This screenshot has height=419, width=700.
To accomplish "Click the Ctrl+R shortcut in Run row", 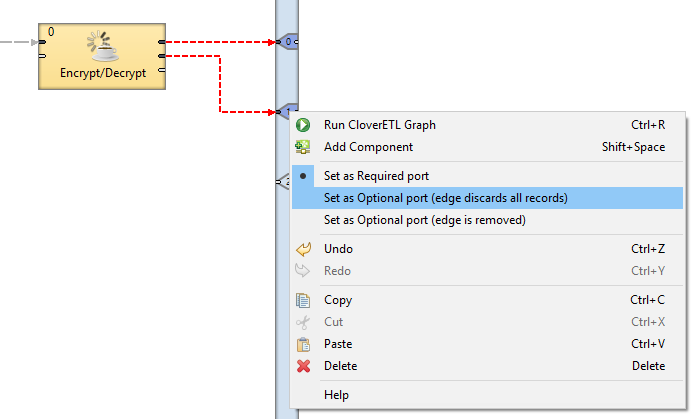I will [x=648, y=125].
